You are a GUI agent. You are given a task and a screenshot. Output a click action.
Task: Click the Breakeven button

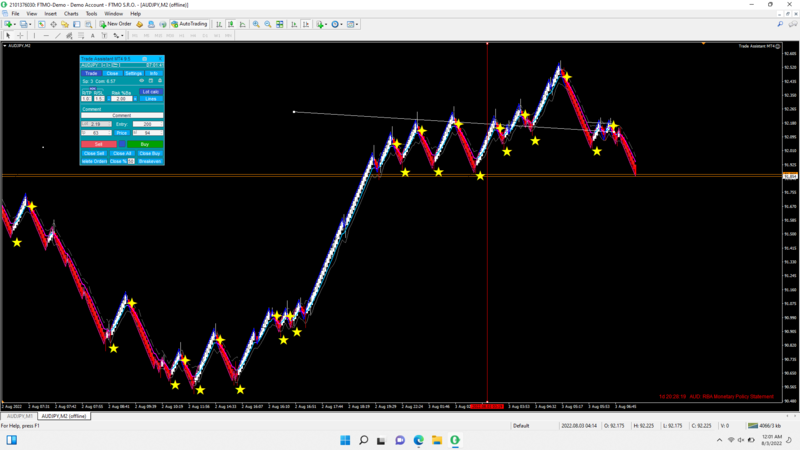pos(150,161)
